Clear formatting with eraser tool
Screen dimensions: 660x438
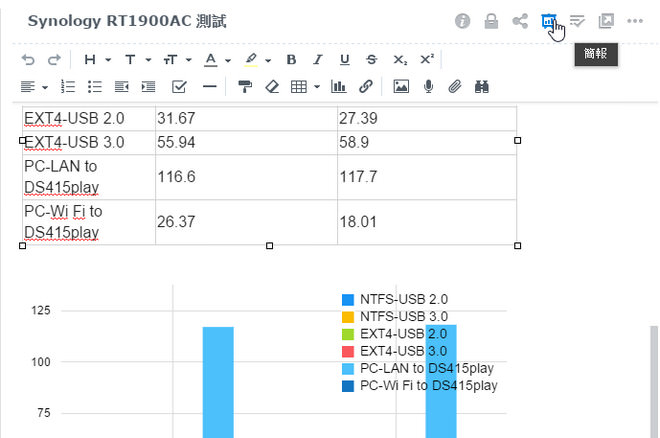(272, 87)
